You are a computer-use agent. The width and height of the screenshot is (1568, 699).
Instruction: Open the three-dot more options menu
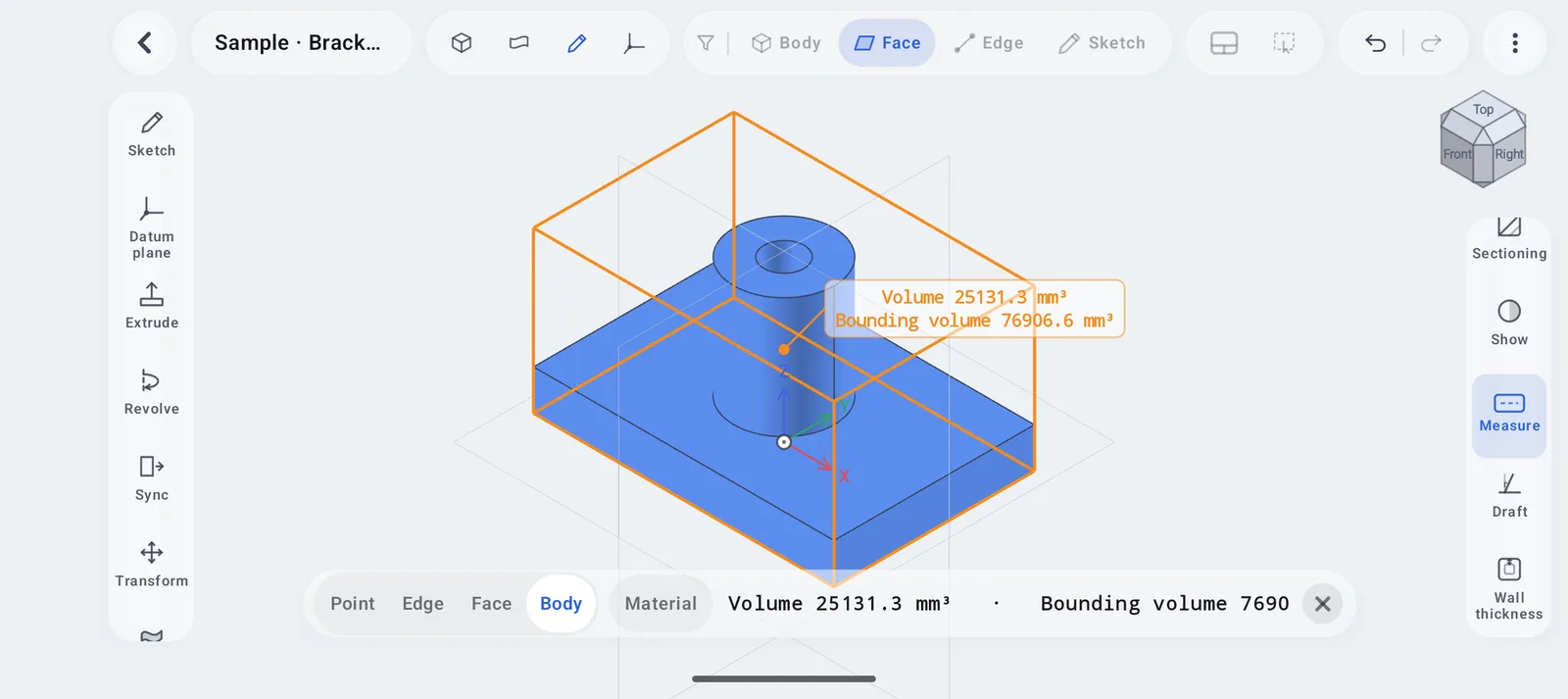[x=1515, y=43]
